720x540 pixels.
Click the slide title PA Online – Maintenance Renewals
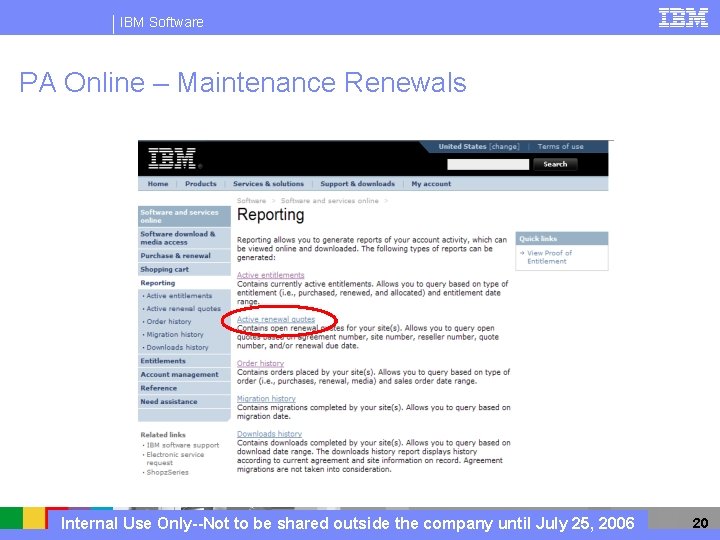(x=243, y=83)
